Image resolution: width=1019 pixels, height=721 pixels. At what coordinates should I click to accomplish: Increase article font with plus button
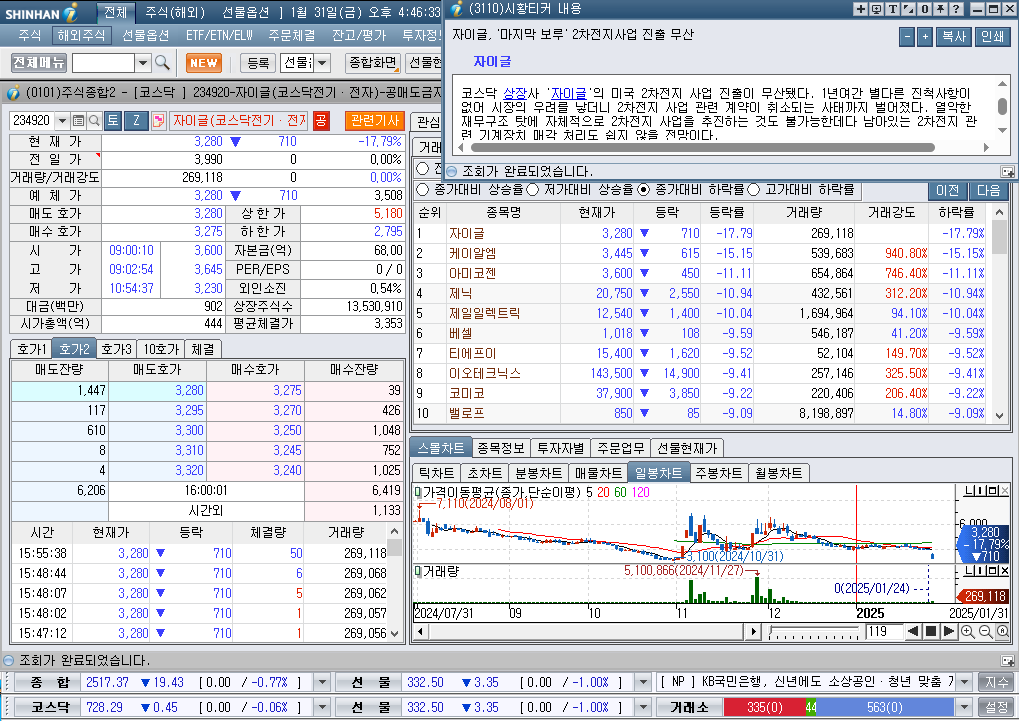click(925, 36)
